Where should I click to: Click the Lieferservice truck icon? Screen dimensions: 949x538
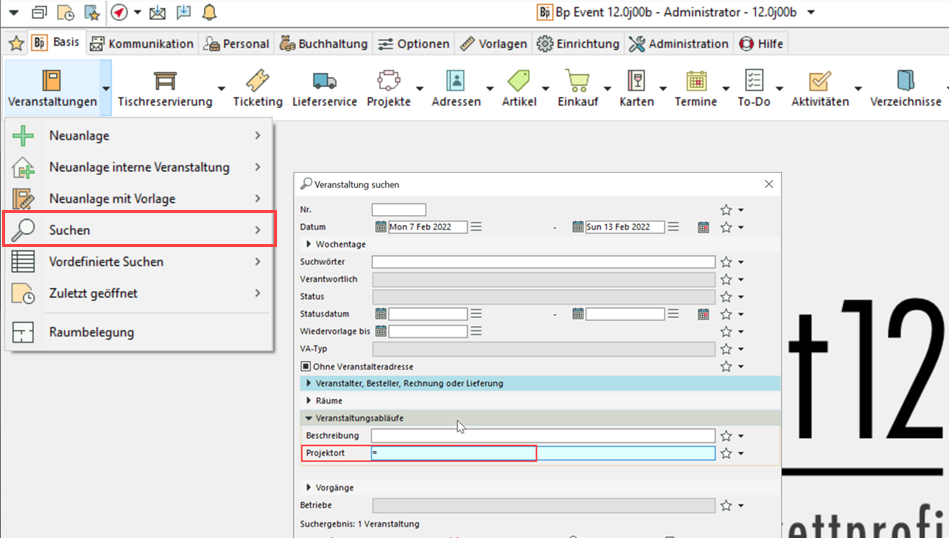pos(324,81)
